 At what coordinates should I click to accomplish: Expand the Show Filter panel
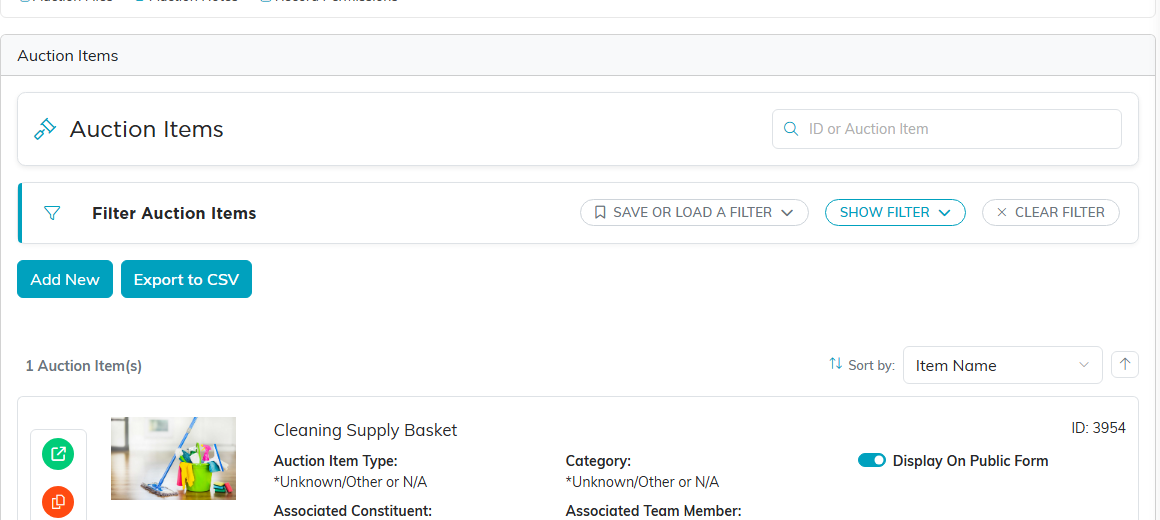point(895,212)
